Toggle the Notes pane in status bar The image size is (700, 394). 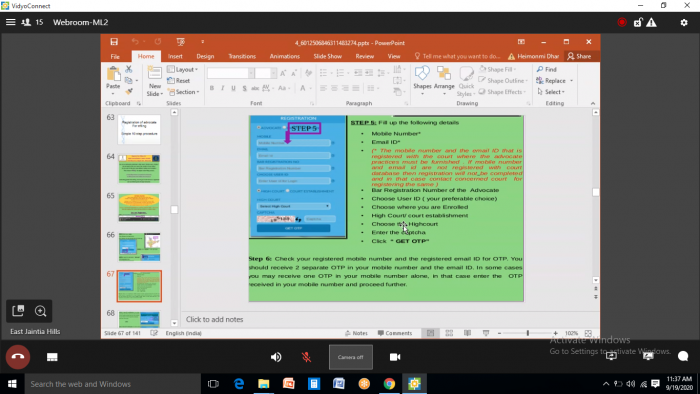[x=356, y=333]
